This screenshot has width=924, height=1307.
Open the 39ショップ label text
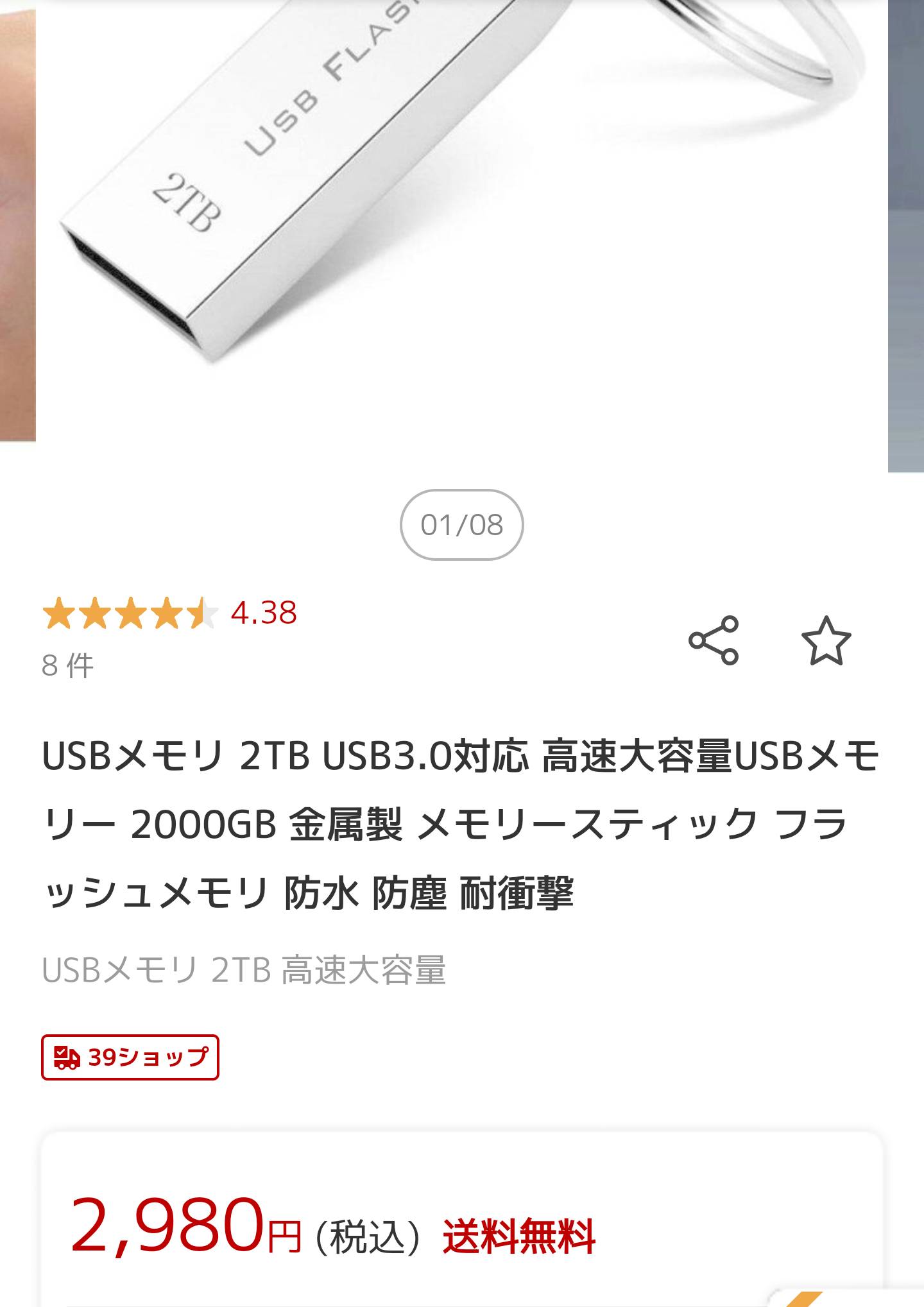coord(148,1057)
